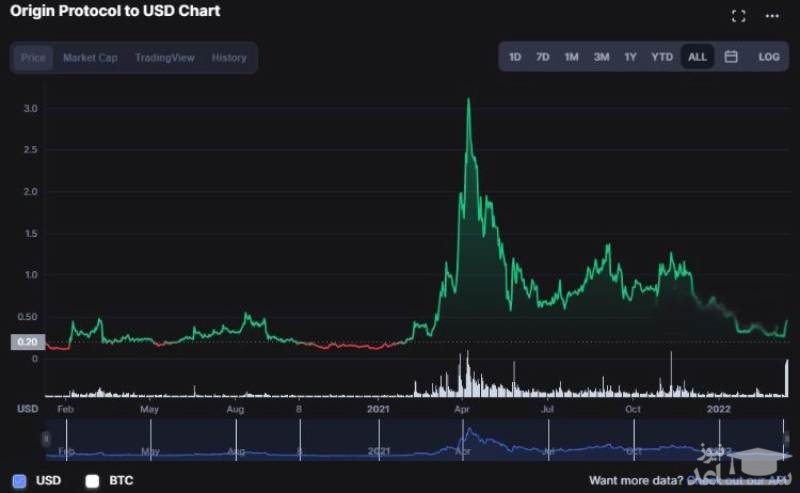The width and height of the screenshot is (800, 493).
Task: Open the TradingView tab
Action: point(165,58)
